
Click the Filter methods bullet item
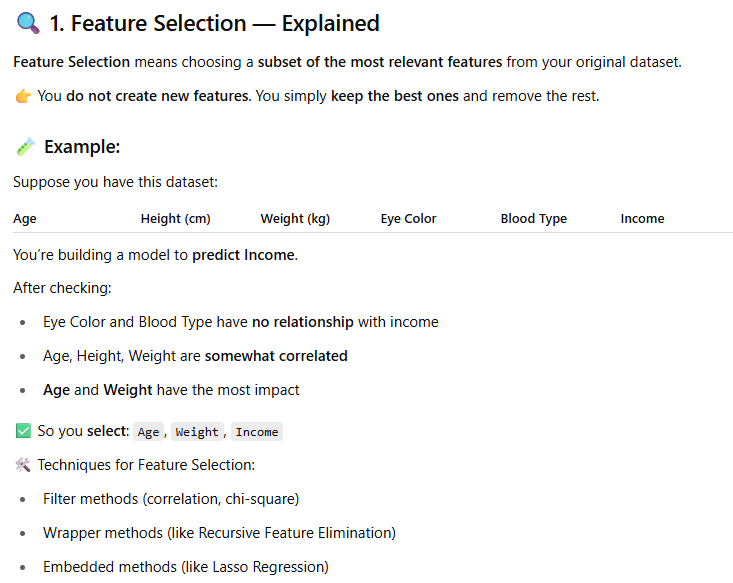[x=171, y=499]
